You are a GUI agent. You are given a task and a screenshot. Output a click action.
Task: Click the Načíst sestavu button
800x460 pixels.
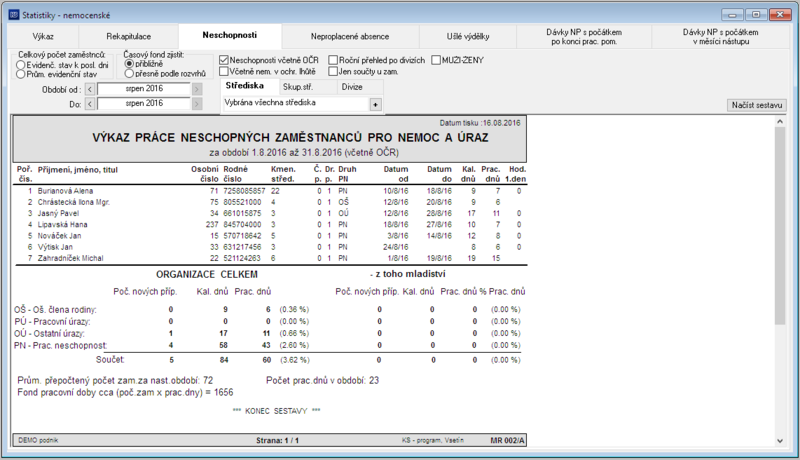(757, 105)
